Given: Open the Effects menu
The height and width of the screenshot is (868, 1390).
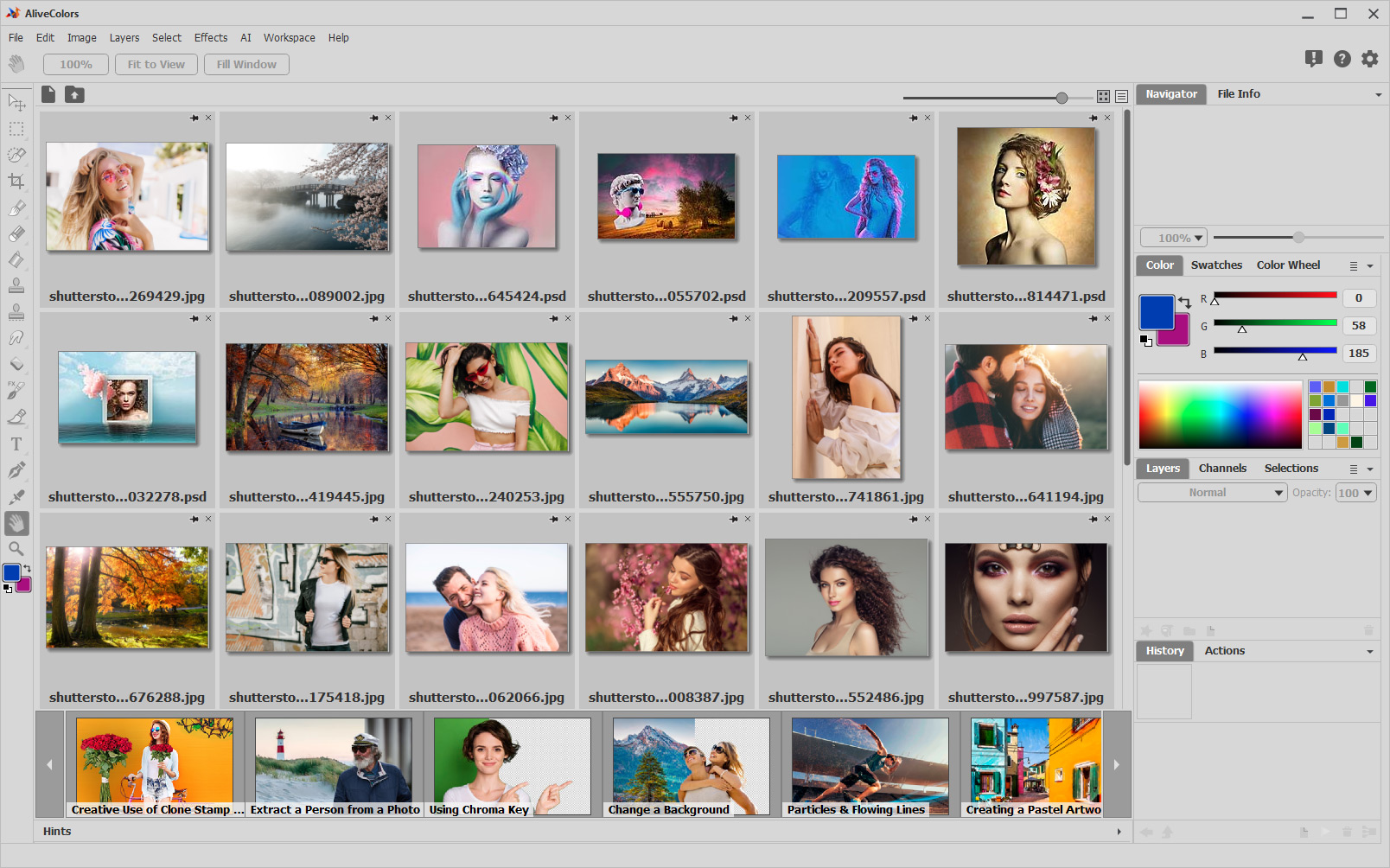Looking at the screenshot, I should pos(211,38).
